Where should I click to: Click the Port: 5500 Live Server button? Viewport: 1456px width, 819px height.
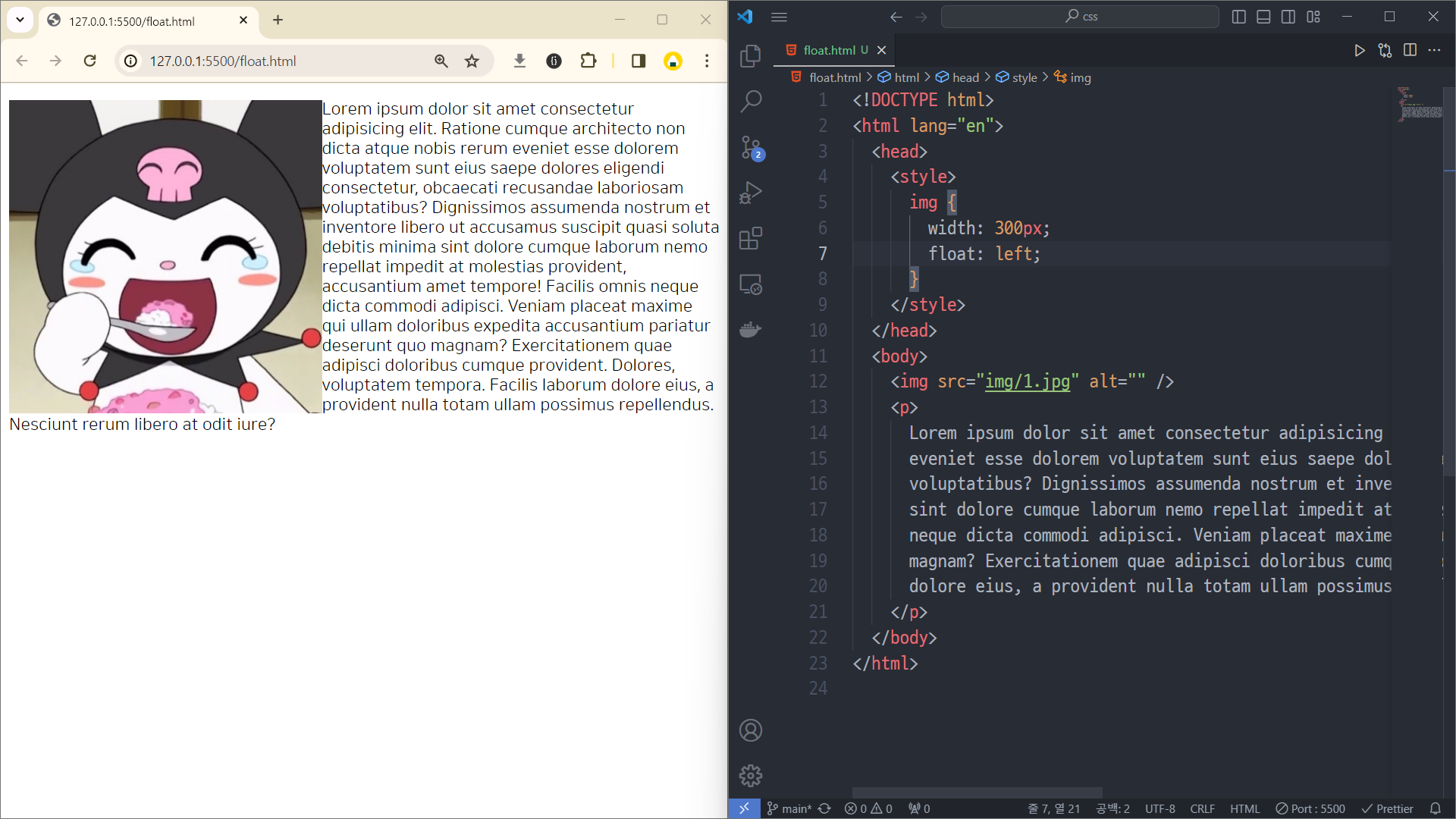[x=1310, y=808]
